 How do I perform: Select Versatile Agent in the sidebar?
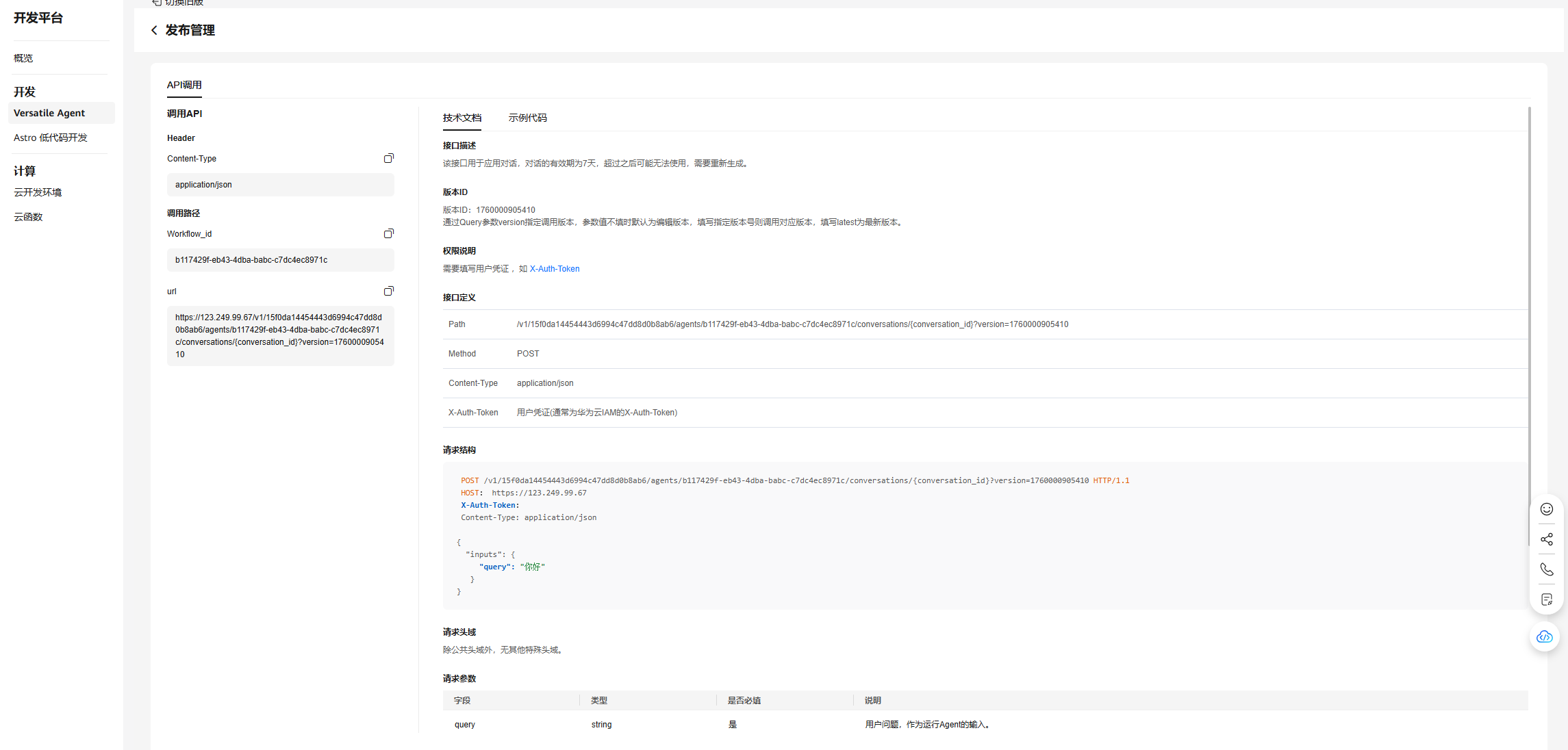(49, 113)
